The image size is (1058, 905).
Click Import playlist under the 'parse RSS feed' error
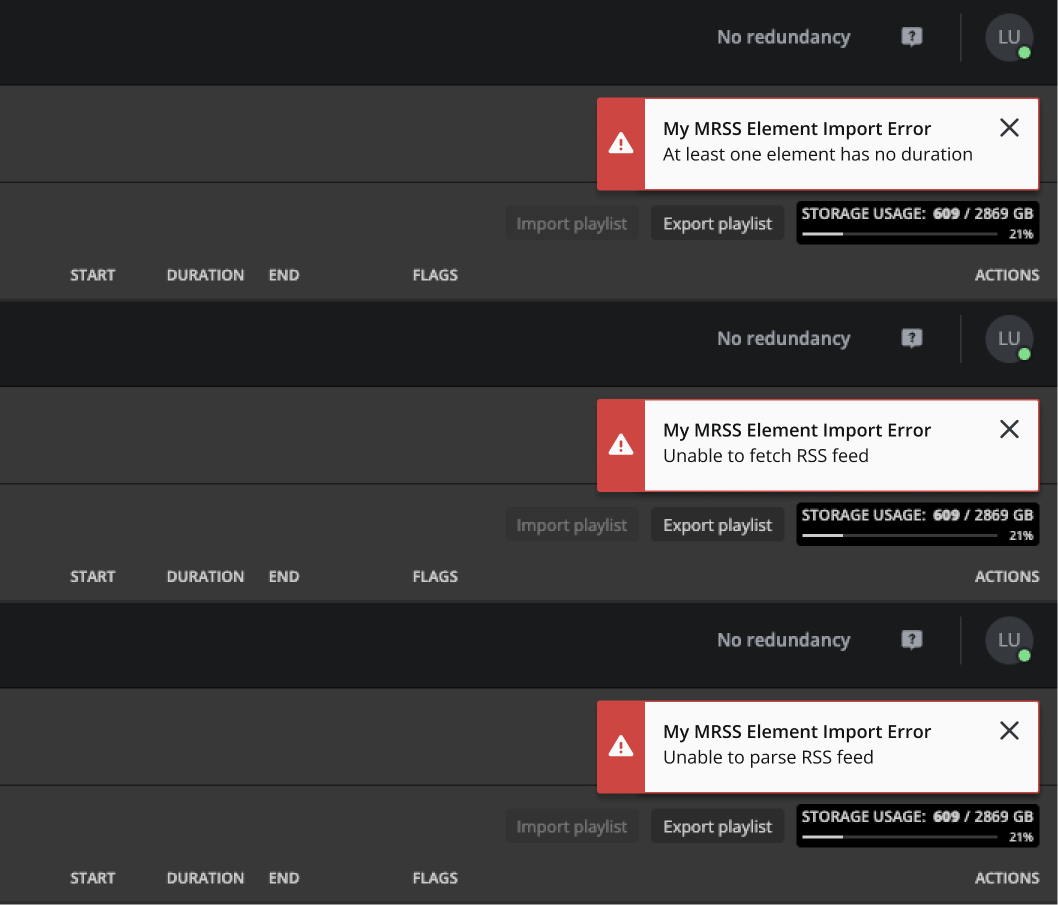click(571, 827)
